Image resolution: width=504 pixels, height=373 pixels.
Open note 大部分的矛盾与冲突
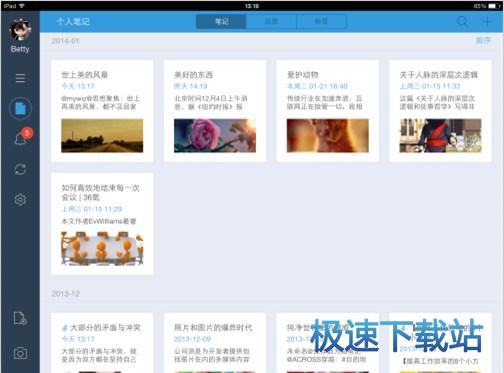[x=102, y=343]
